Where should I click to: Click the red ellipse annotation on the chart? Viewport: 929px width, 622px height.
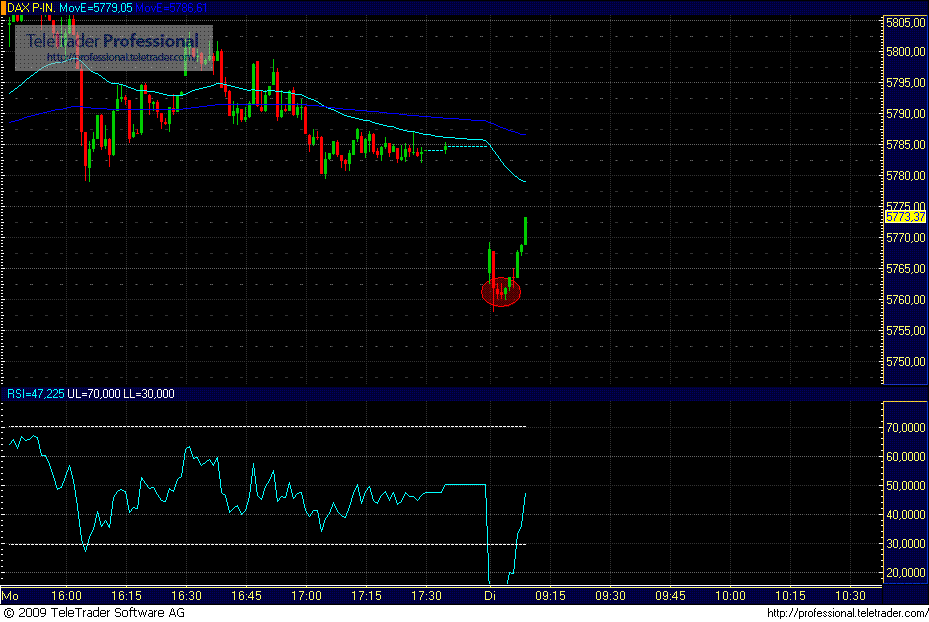[500, 292]
